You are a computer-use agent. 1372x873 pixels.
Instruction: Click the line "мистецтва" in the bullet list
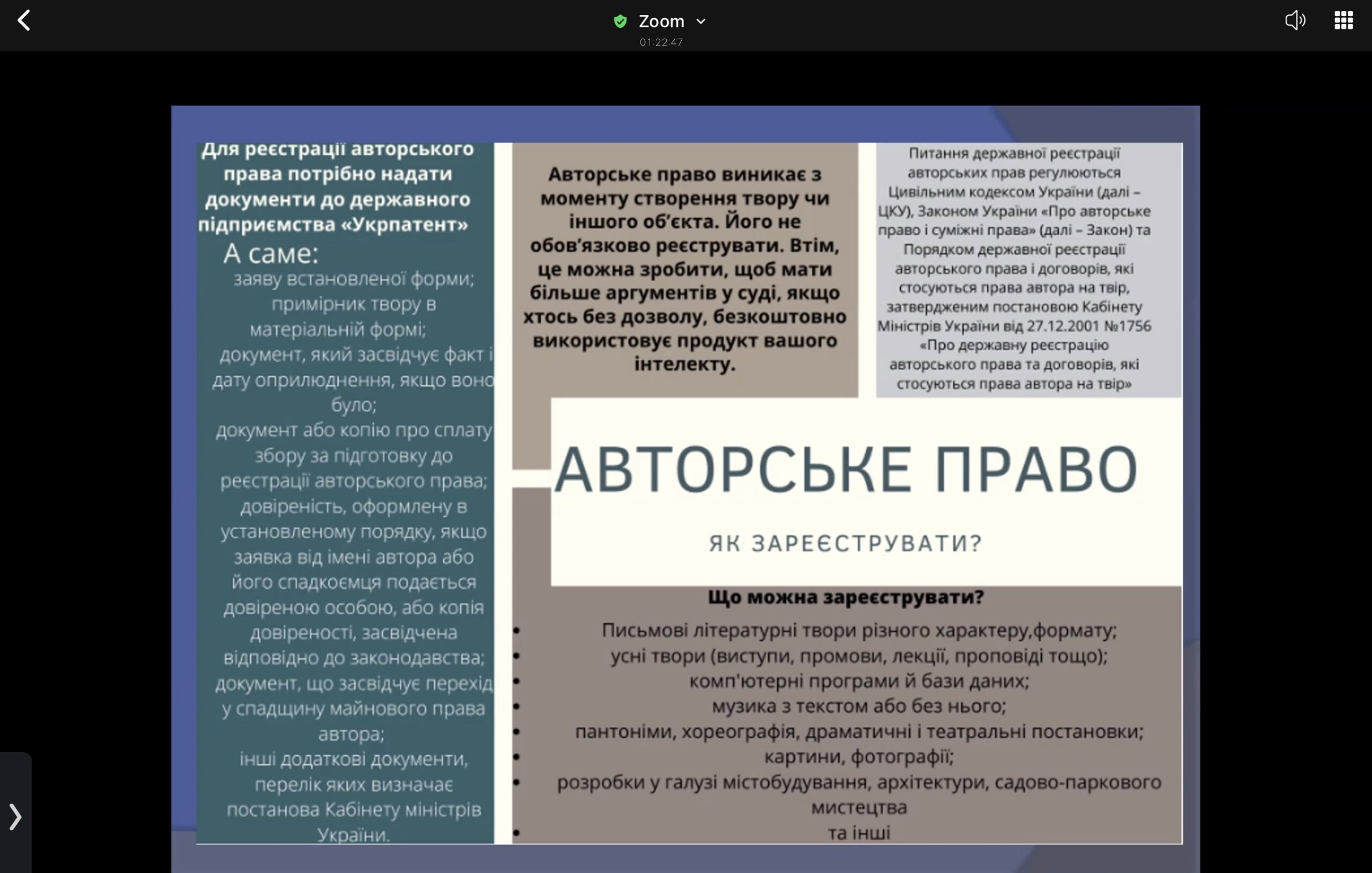859,808
